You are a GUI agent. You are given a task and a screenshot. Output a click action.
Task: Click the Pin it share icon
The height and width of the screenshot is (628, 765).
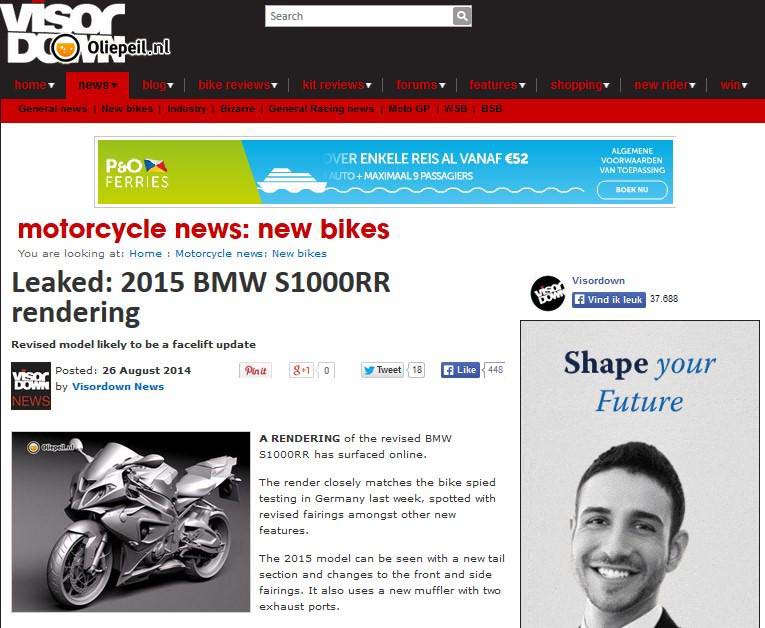(x=255, y=370)
